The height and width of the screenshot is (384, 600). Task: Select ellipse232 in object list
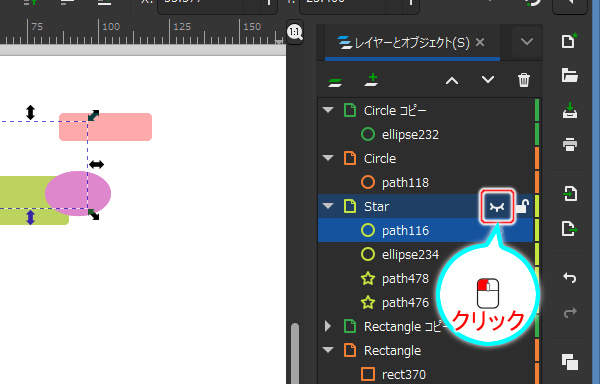pyautogui.click(x=426, y=134)
